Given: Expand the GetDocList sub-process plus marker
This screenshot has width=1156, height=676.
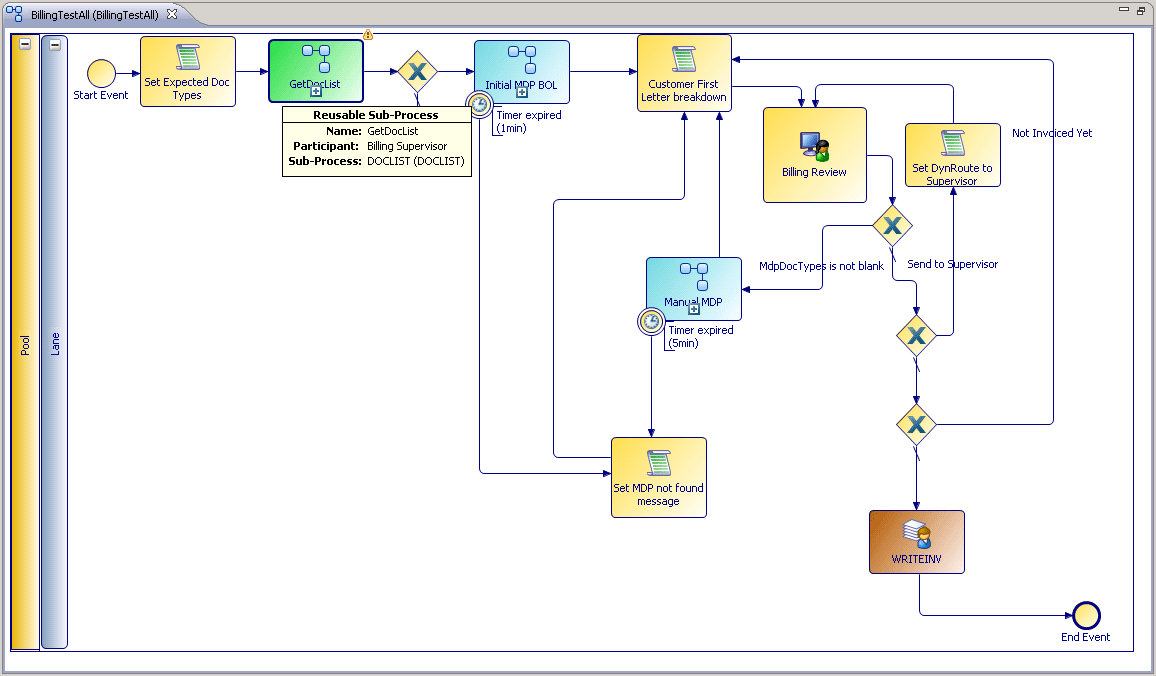Looking at the screenshot, I should click(315, 91).
